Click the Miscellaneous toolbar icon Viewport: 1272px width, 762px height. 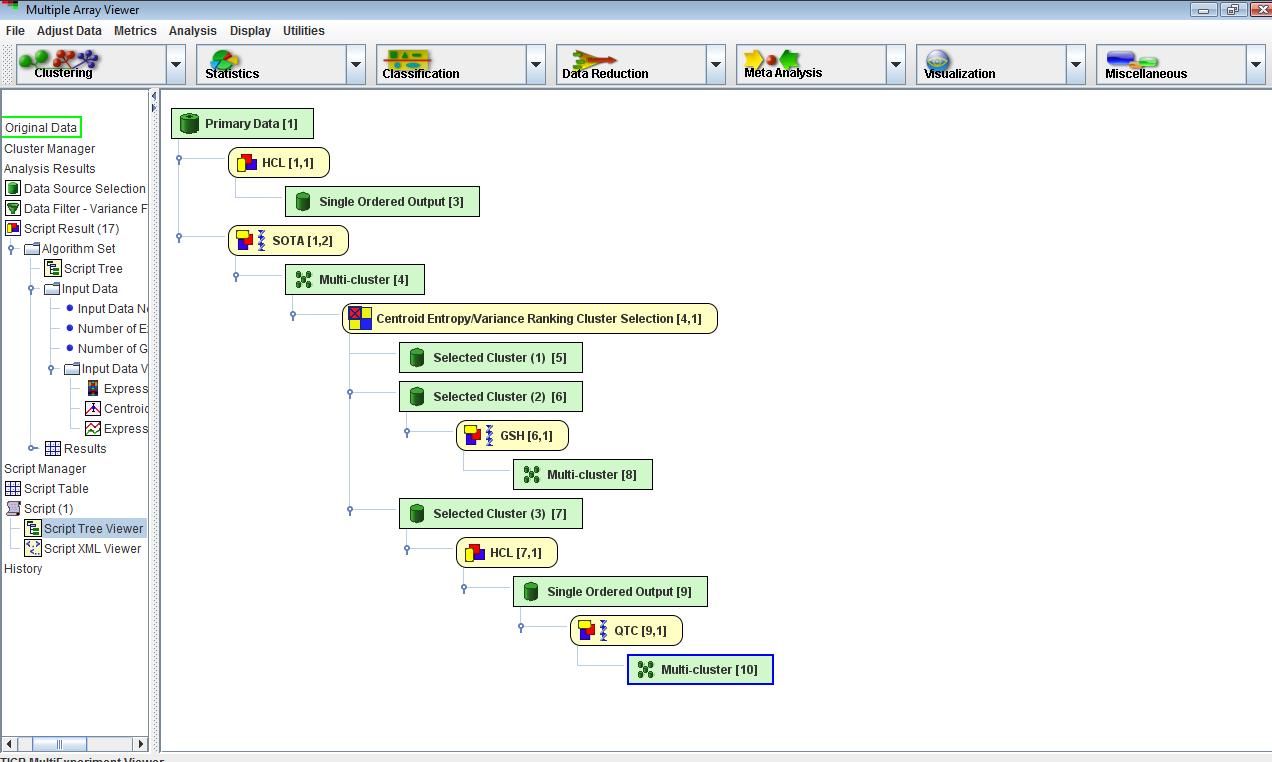point(1145,65)
